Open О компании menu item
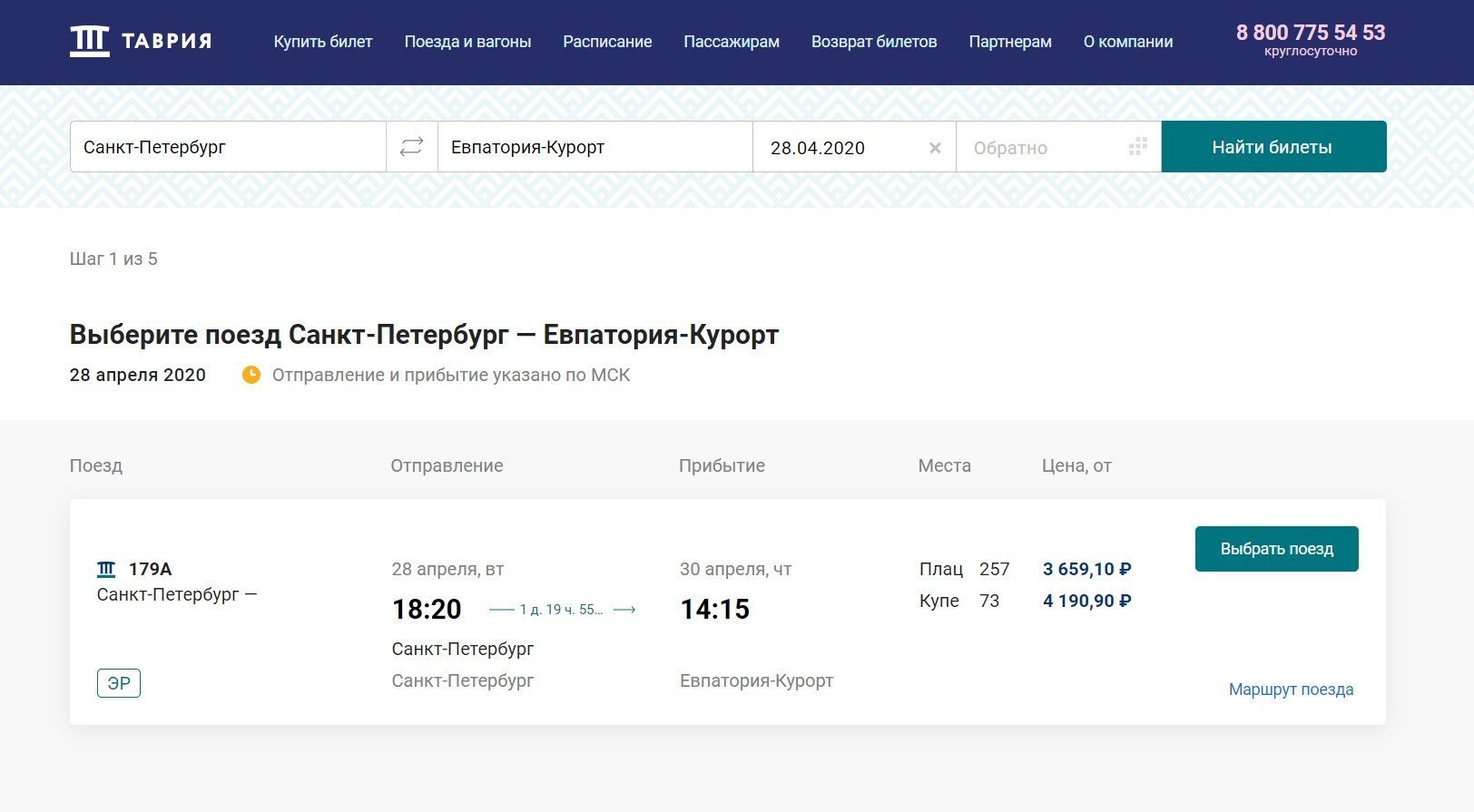The image size is (1474, 812). (x=1128, y=42)
